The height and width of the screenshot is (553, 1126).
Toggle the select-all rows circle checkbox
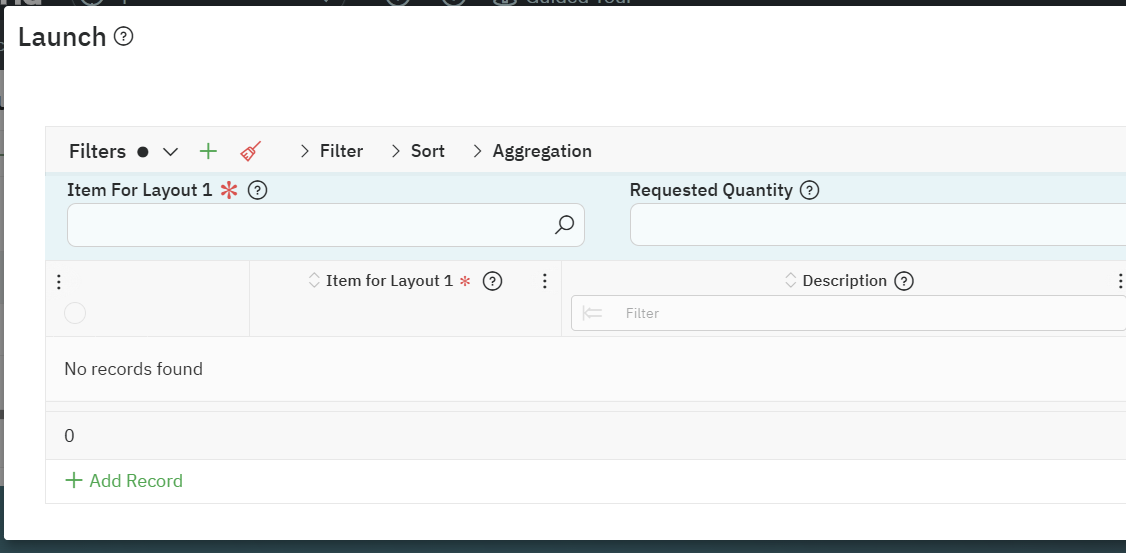(75, 313)
